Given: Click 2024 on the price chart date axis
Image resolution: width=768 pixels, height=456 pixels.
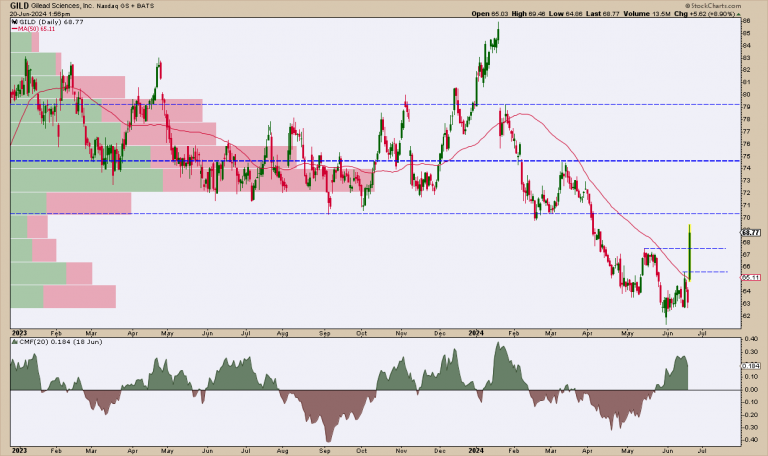Looking at the screenshot, I should 476,333.
